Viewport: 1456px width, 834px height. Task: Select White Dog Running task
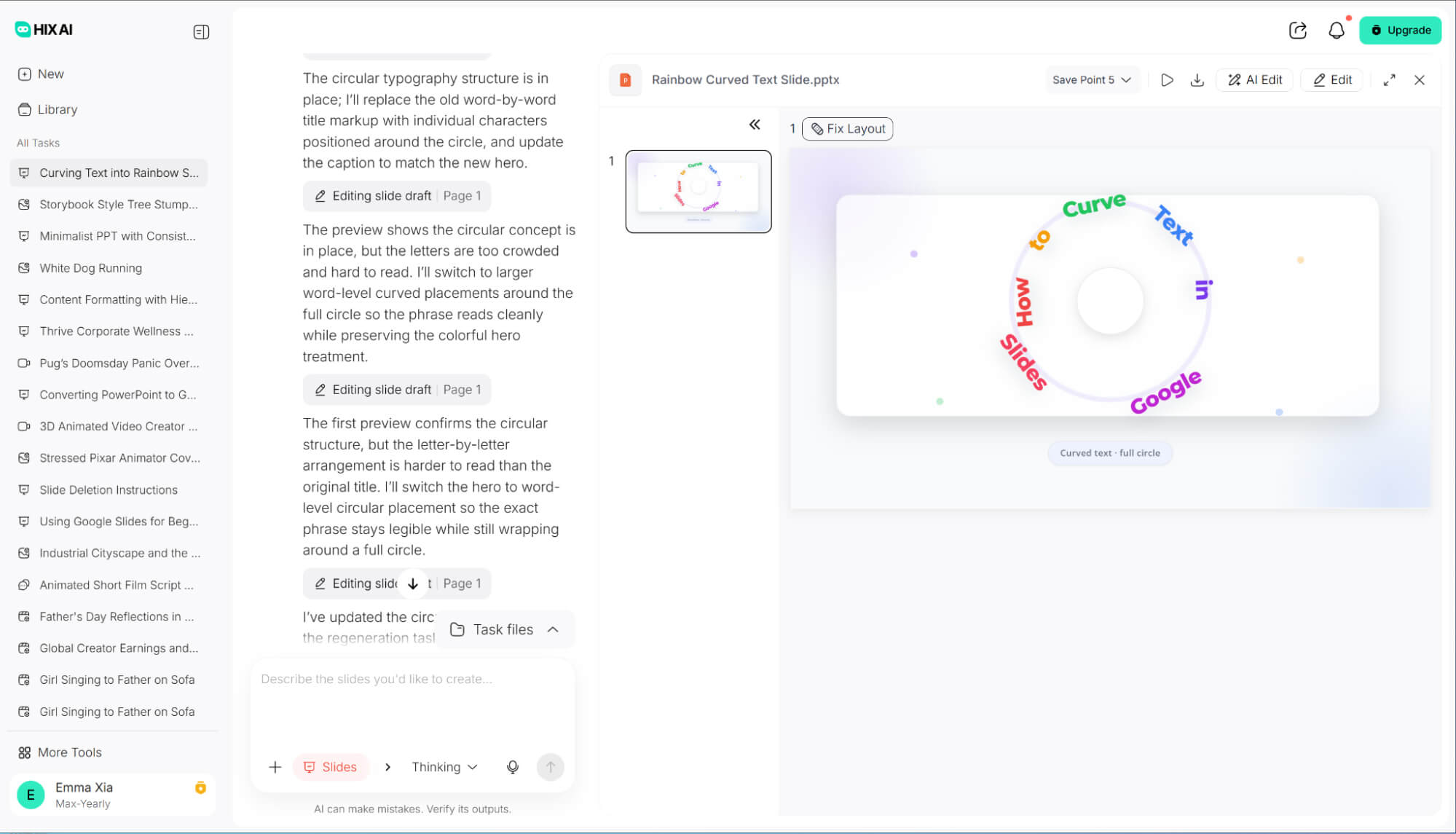[x=109, y=268]
